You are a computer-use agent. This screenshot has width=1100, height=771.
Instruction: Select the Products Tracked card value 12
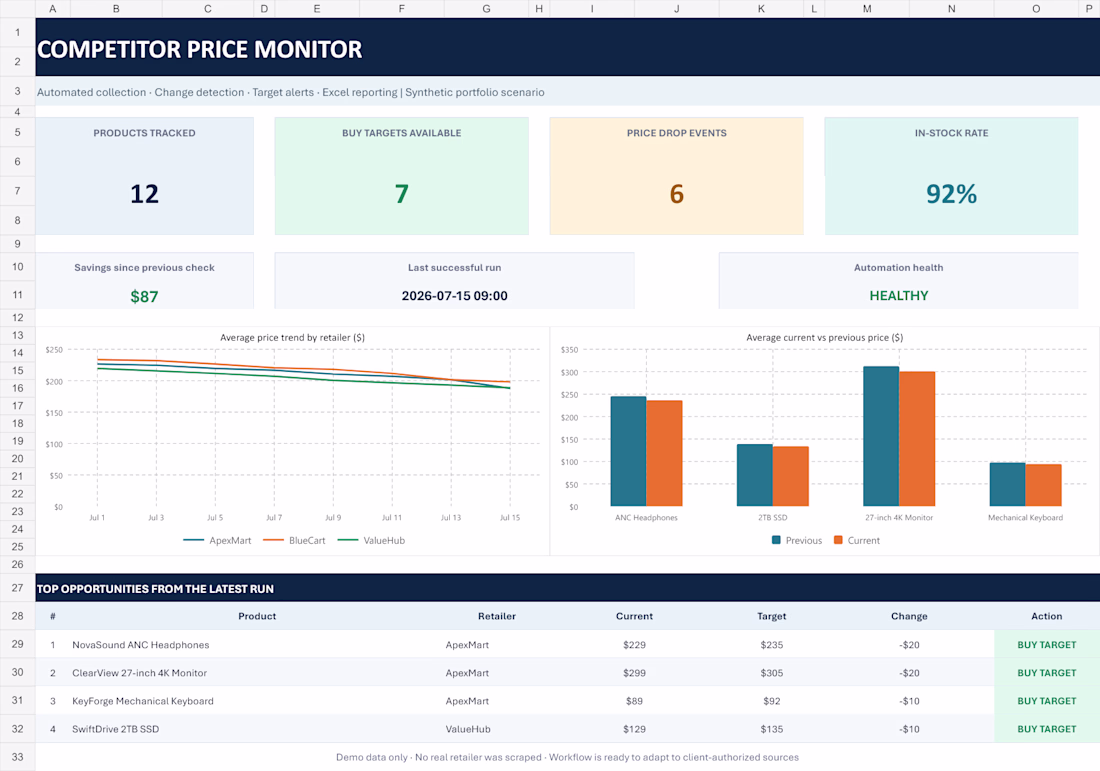click(145, 194)
